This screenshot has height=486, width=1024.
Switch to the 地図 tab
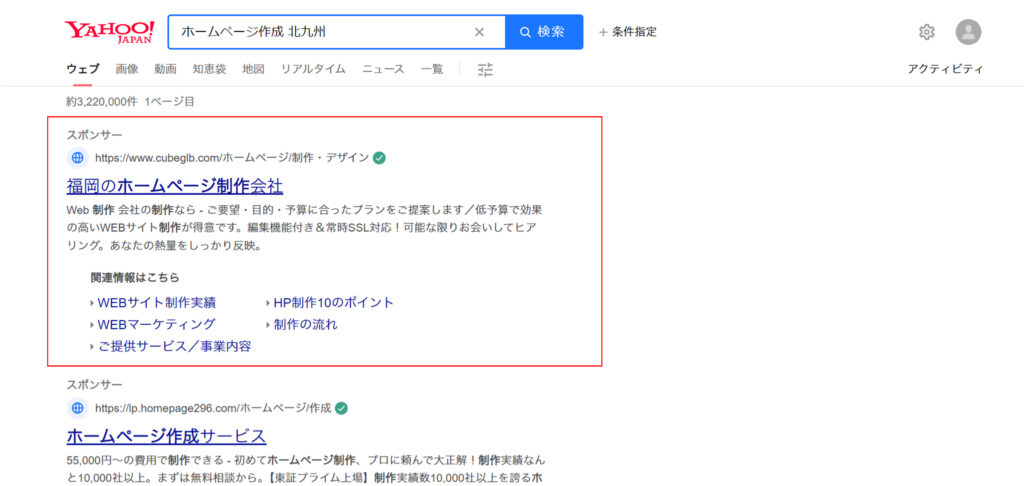(x=253, y=69)
